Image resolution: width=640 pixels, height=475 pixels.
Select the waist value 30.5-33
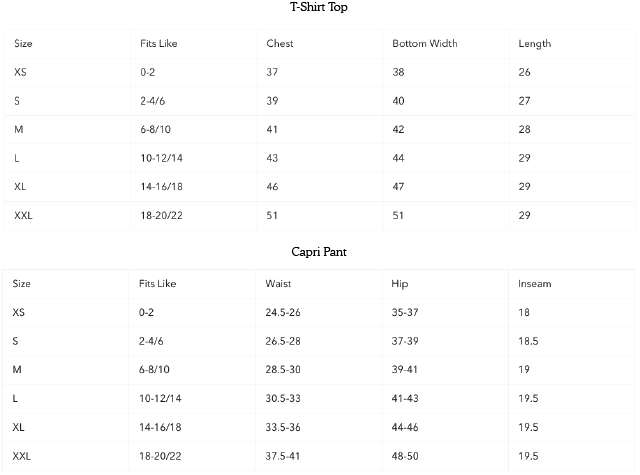coord(284,398)
